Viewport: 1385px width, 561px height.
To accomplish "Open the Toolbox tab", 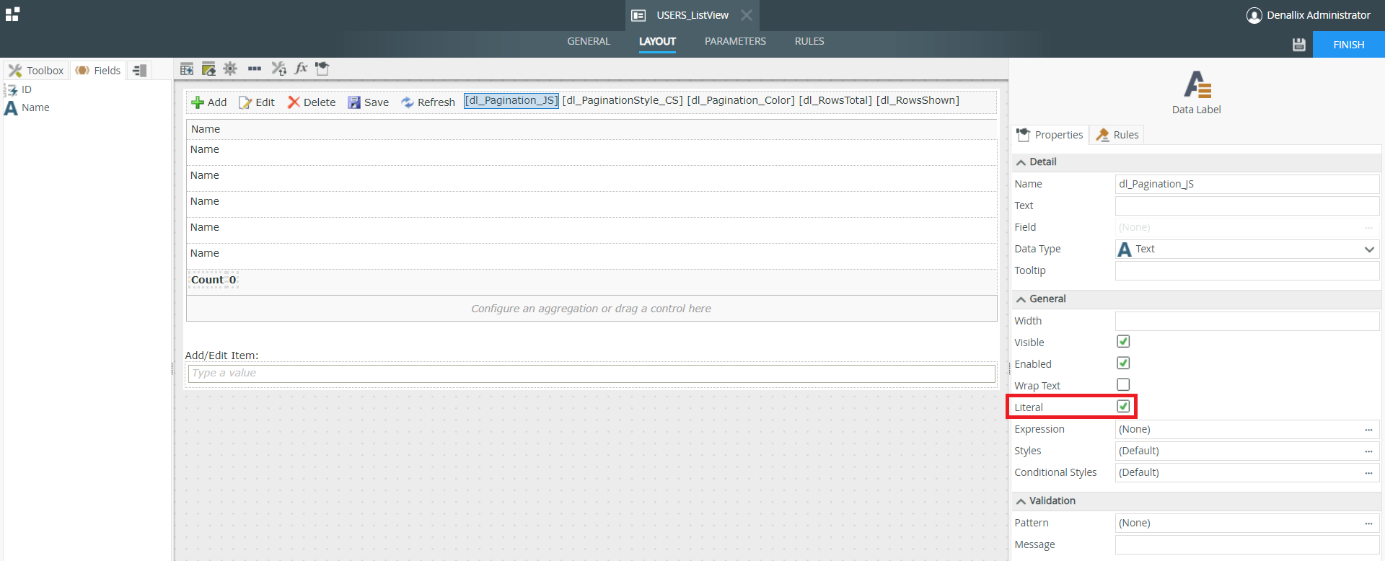I will click(x=36, y=70).
